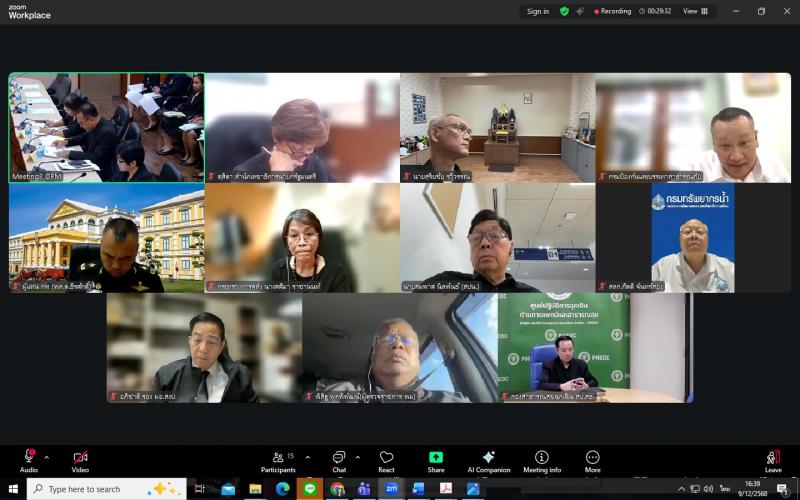Expand the caret beside Chat
This screenshot has height=500, width=800.
click(358, 458)
